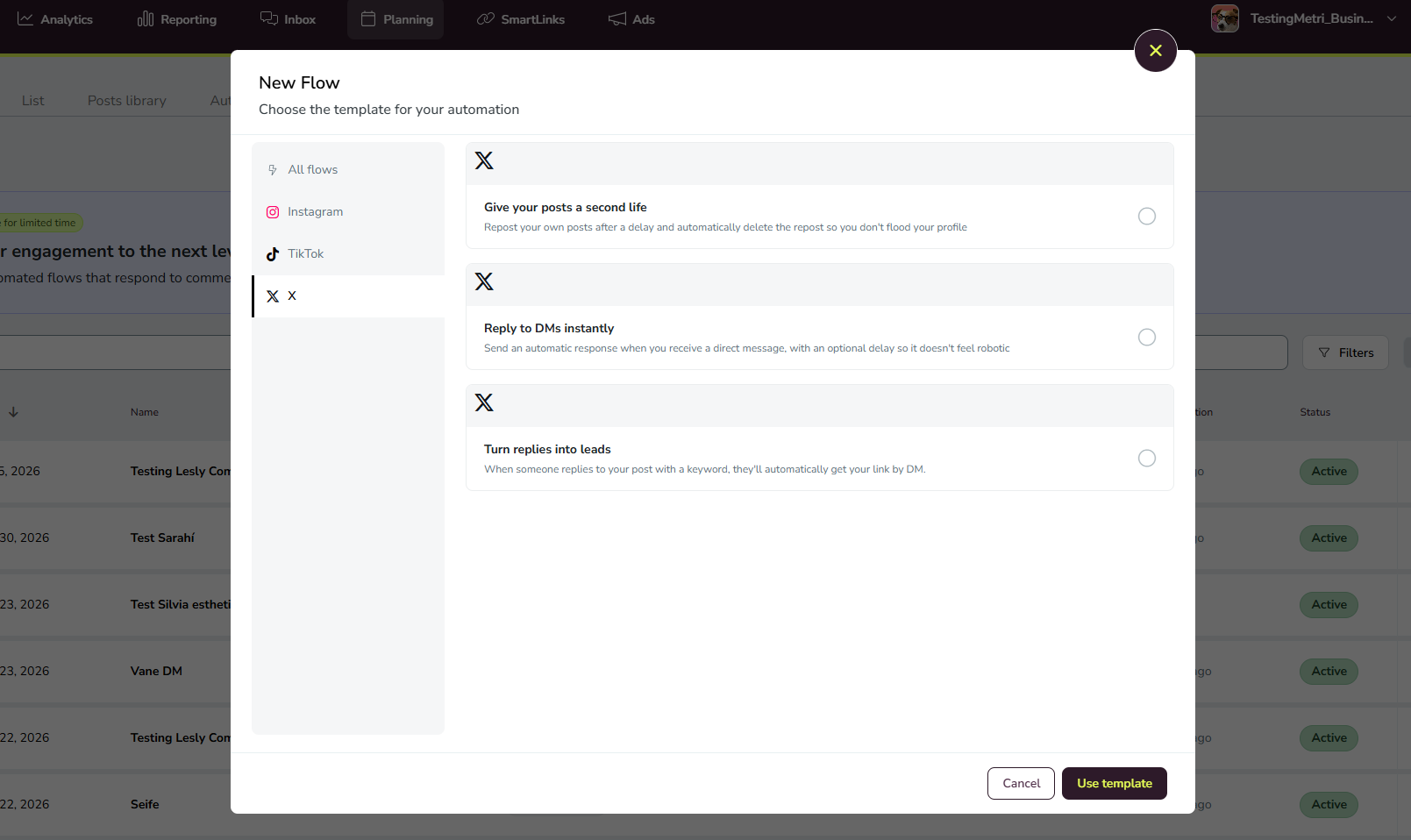1411x840 pixels.
Task: Click the Ads megaphone icon
Action: coord(617,19)
